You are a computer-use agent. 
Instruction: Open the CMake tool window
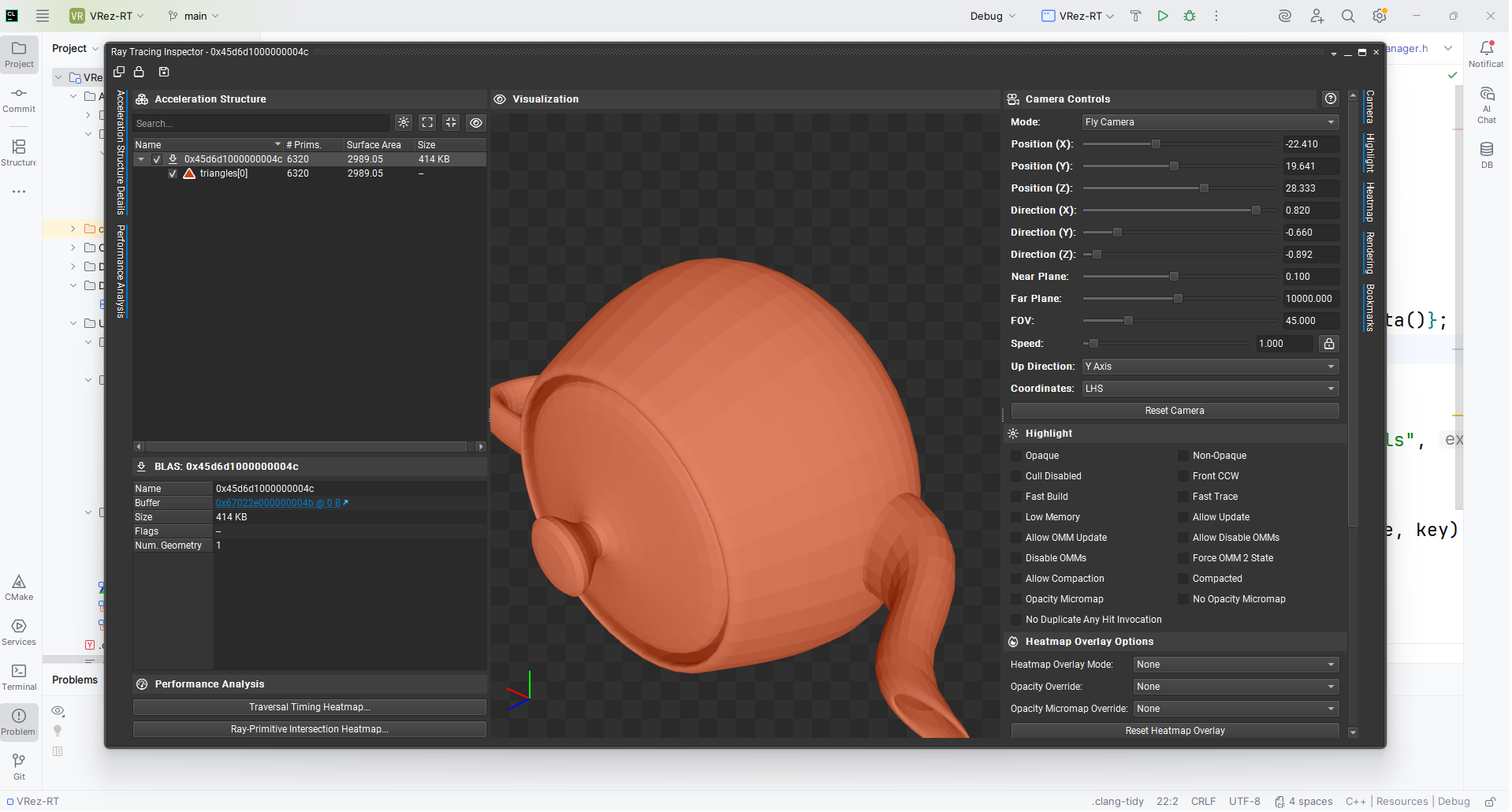coord(19,587)
